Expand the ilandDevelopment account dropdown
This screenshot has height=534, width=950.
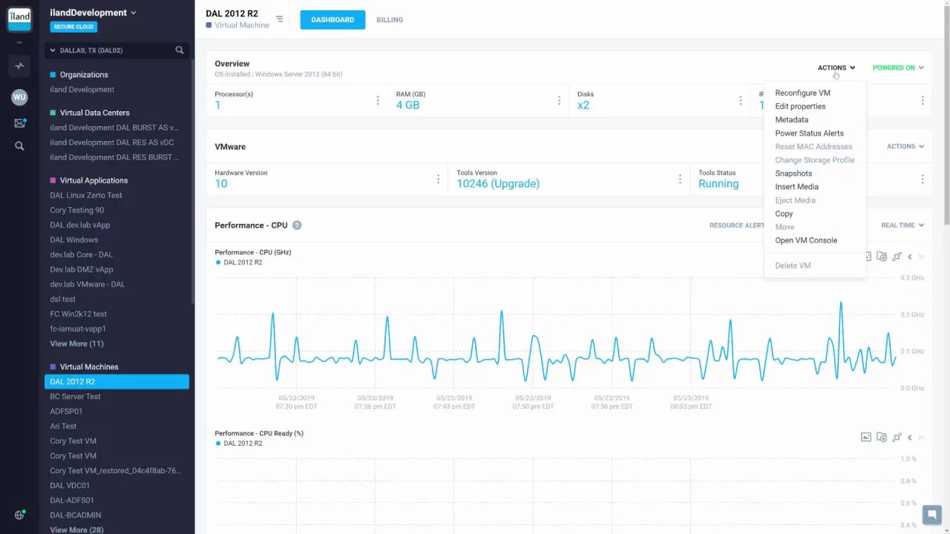93,12
